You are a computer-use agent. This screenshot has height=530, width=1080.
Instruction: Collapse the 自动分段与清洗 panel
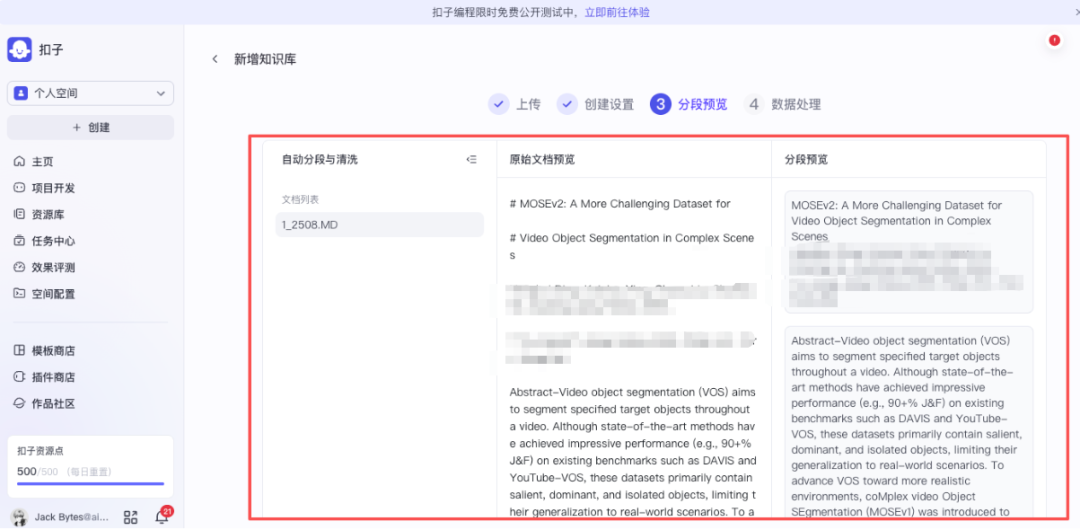(472, 160)
